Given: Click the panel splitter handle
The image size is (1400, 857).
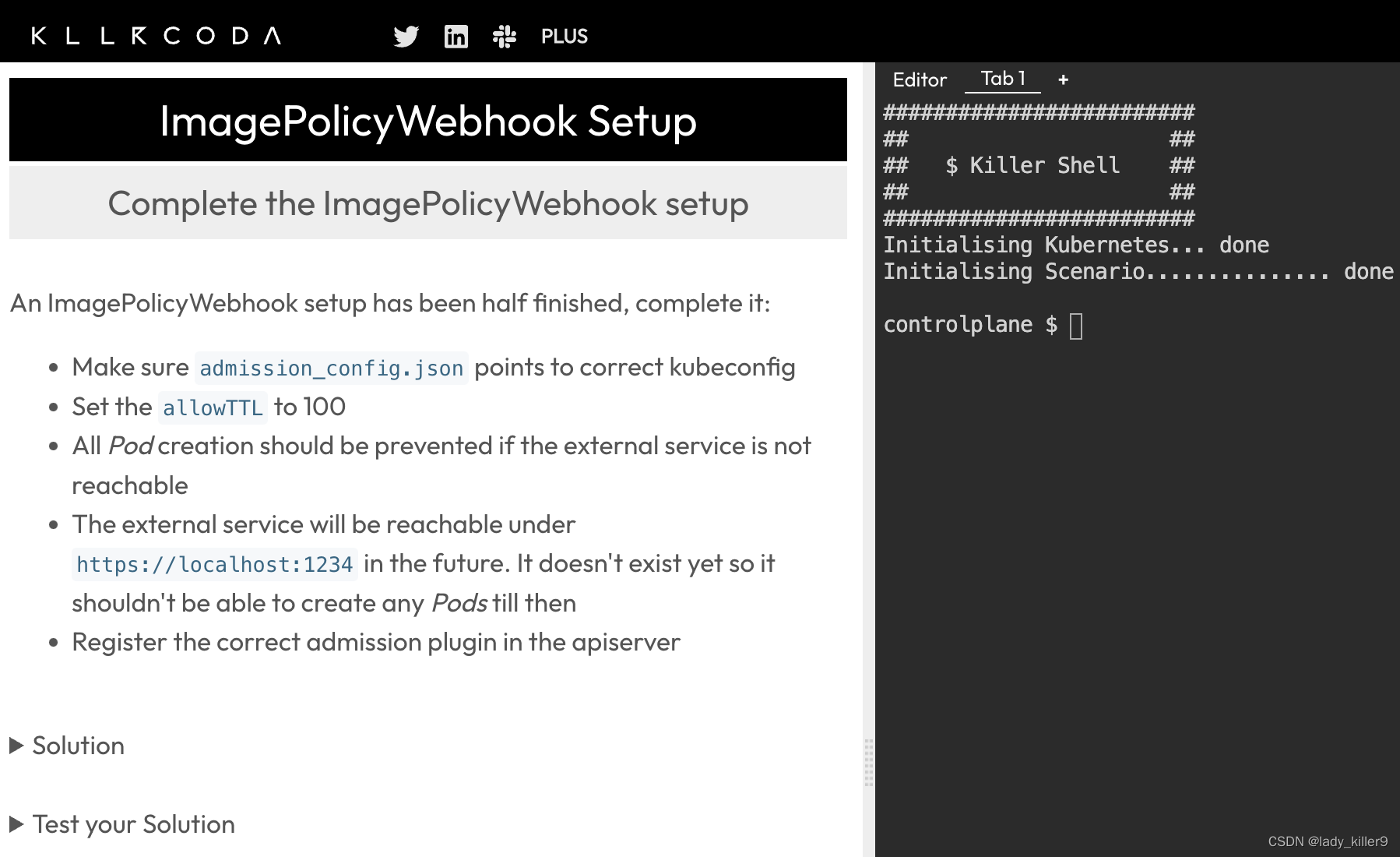Looking at the screenshot, I should point(869,762).
